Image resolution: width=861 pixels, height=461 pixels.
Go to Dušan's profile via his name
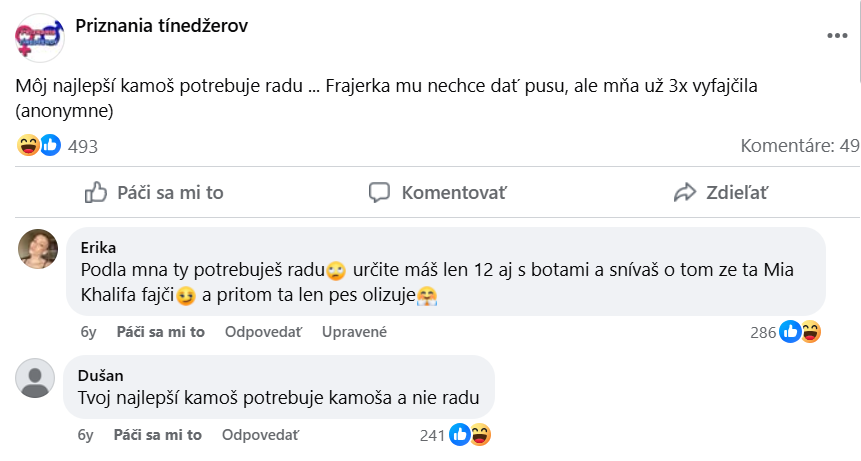coord(100,375)
